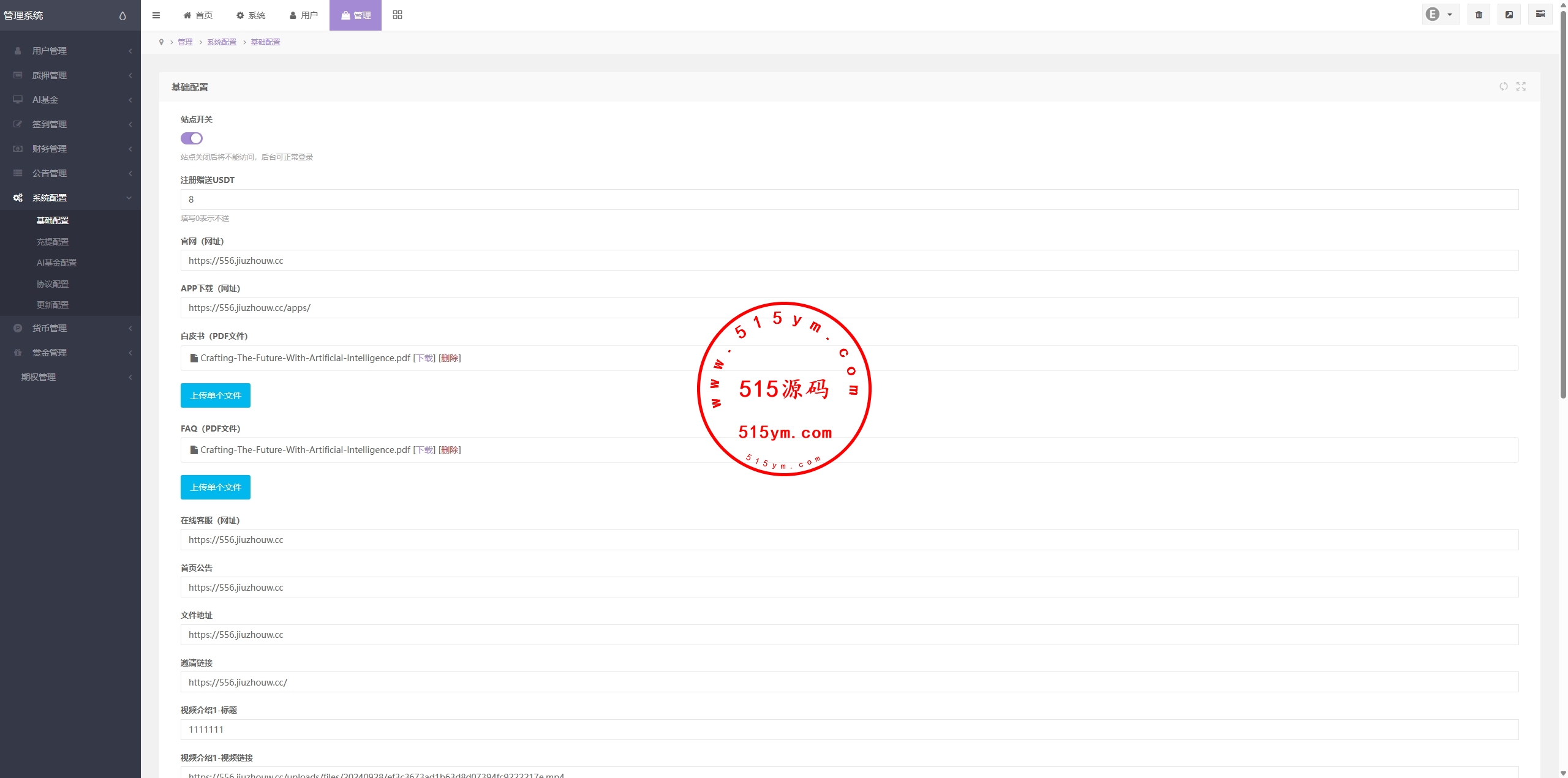Viewport: 1568px width, 778px height.
Task: Open the grid apps icon in top bar
Action: click(398, 15)
